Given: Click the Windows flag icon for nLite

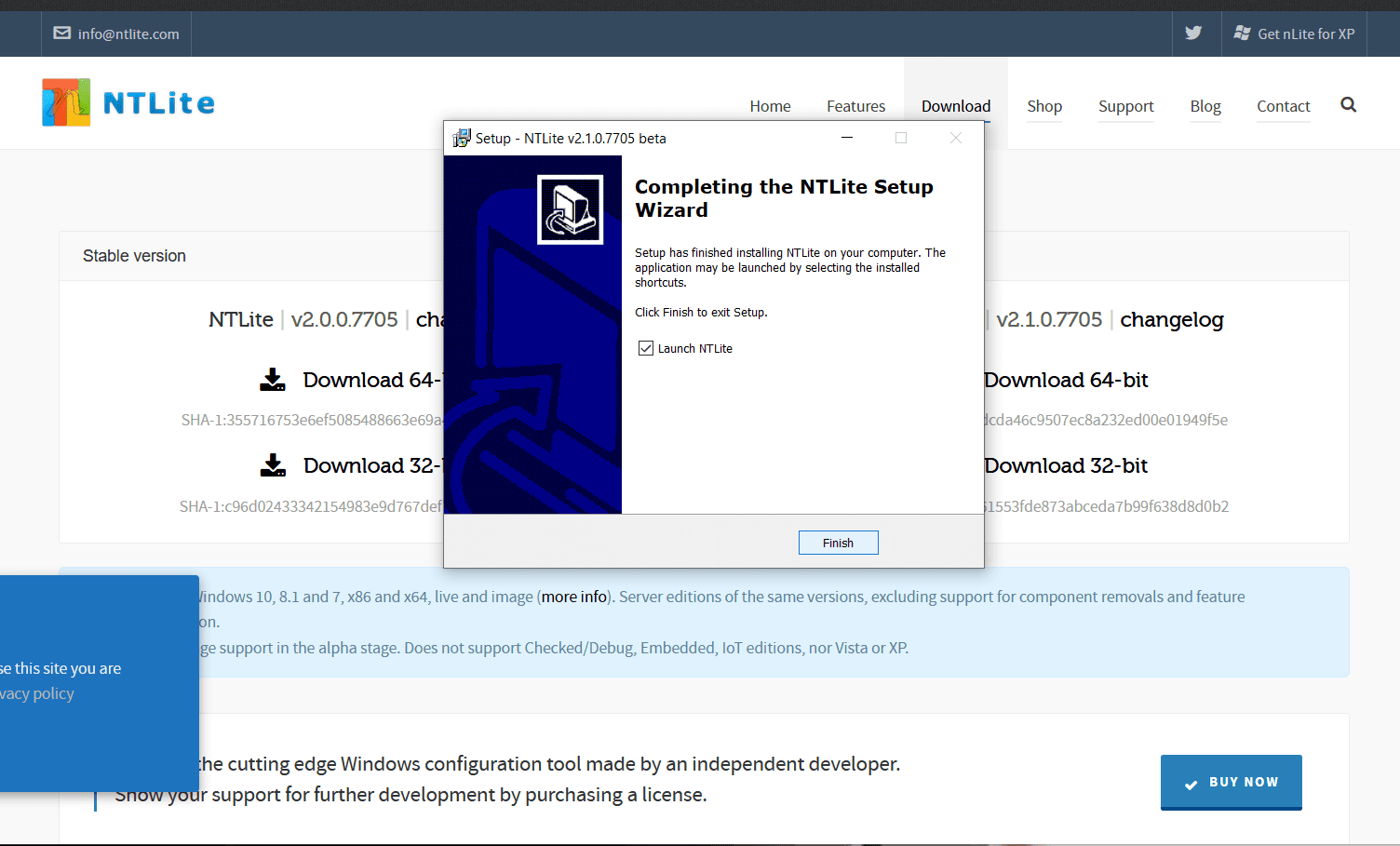Looking at the screenshot, I should tap(1242, 34).
